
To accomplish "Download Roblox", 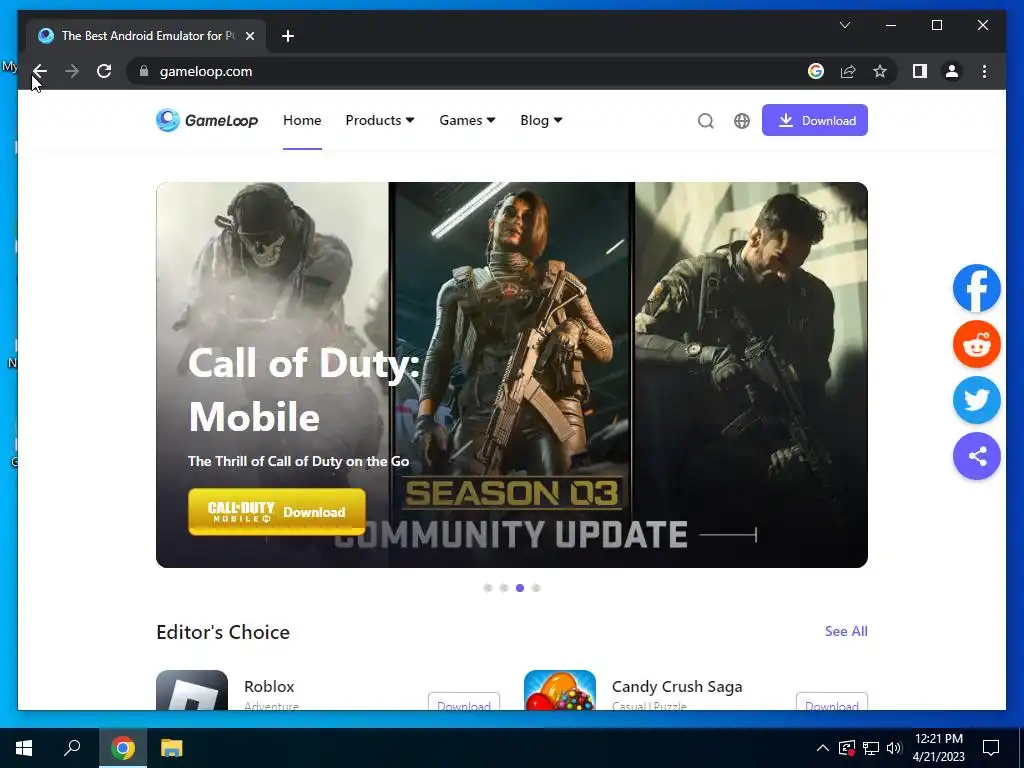I will [x=464, y=701].
